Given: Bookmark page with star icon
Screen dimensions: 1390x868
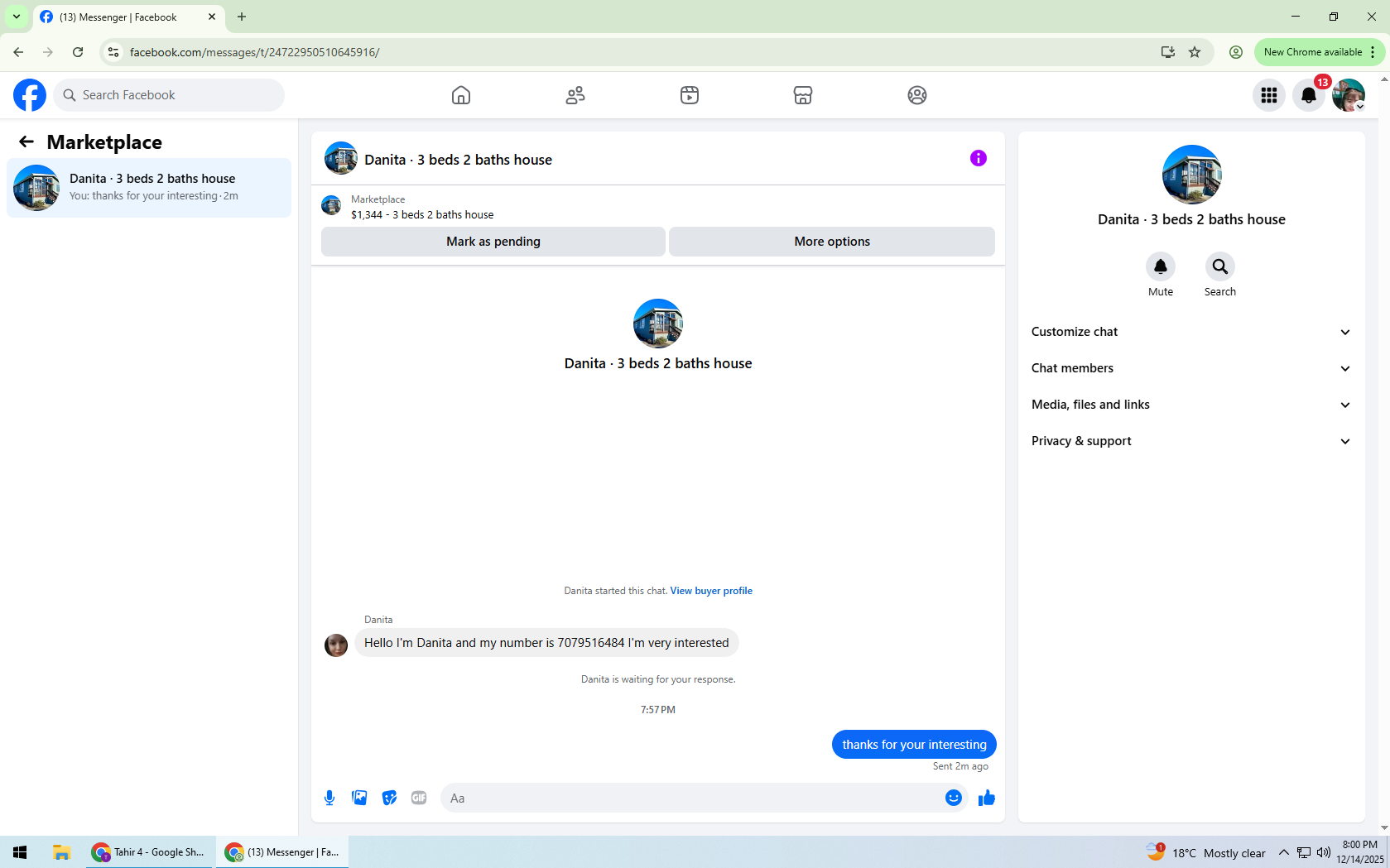Looking at the screenshot, I should point(1195,52).
